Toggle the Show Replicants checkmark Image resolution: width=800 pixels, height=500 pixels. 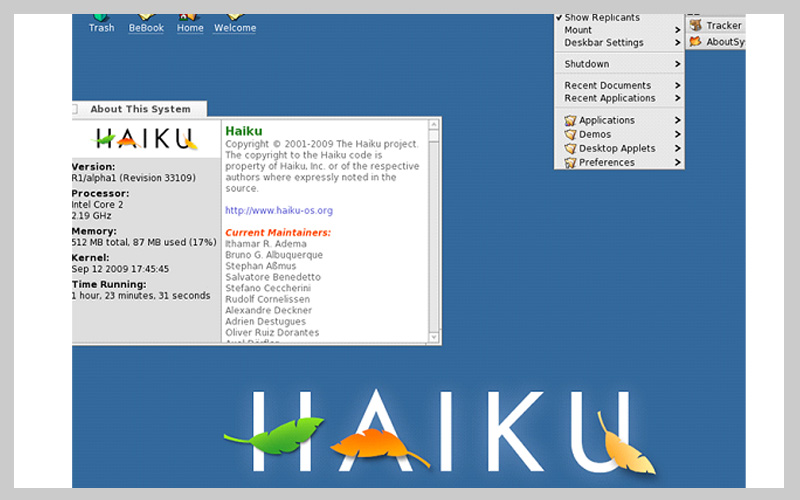[559, 17]
